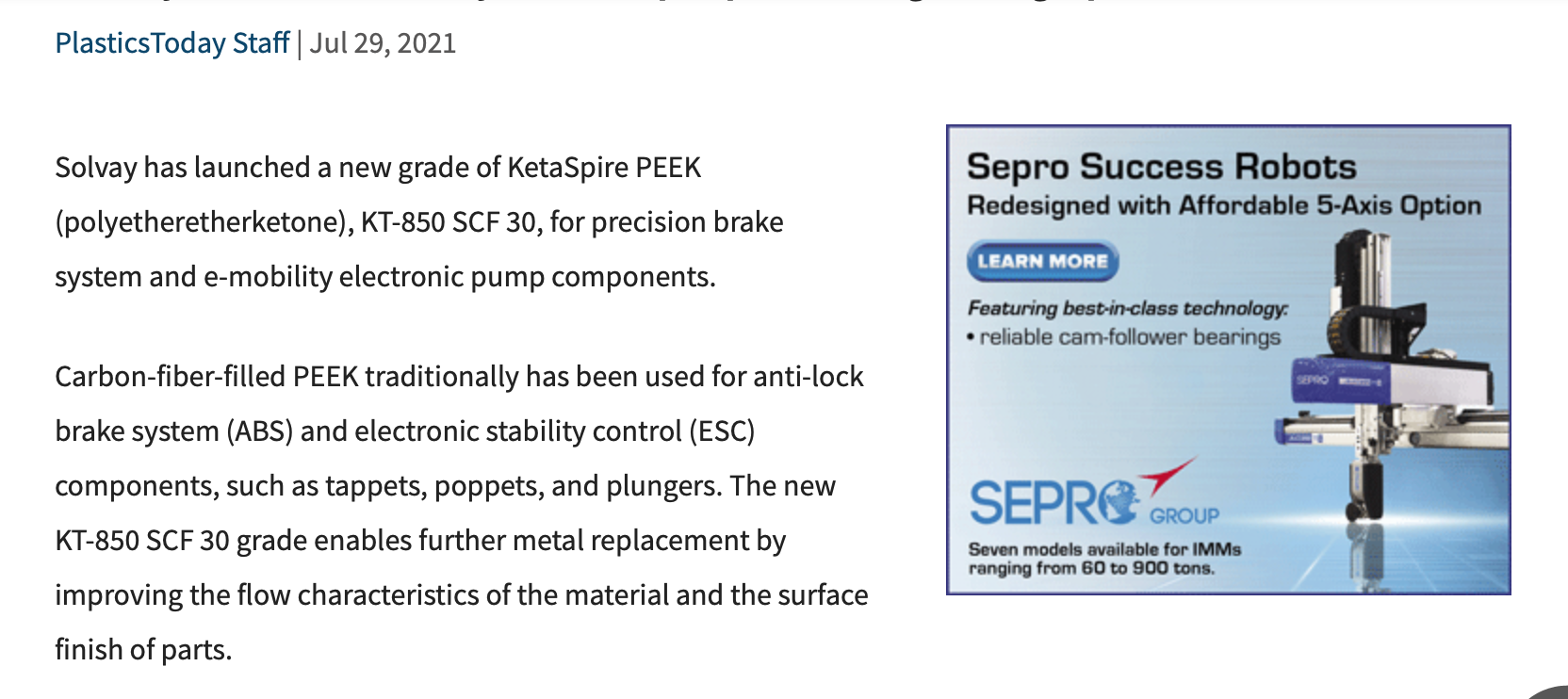1568x699 pixels.
Task: Click the blue motor housing on robot
Action: click(1393, 381)
